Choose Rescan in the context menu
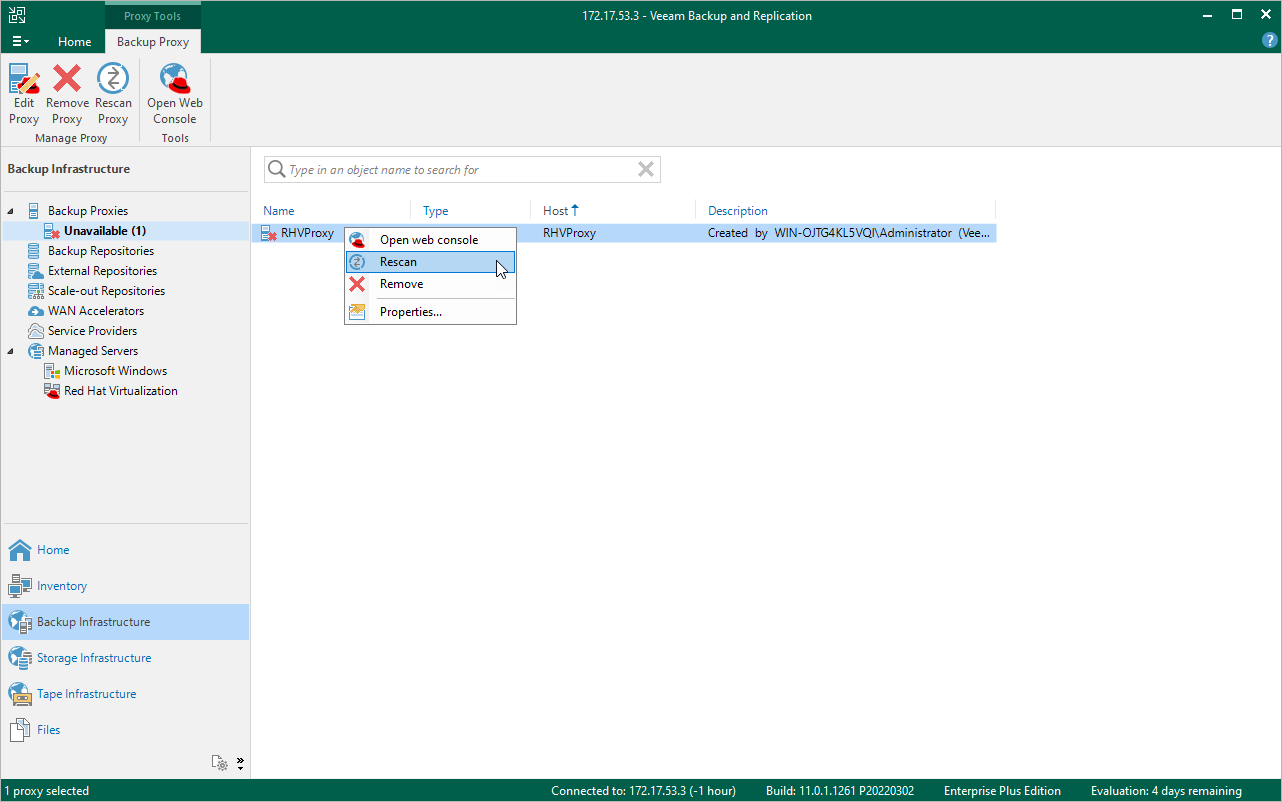The height and width of the screenshot is (802, 1282). point(430,262)
